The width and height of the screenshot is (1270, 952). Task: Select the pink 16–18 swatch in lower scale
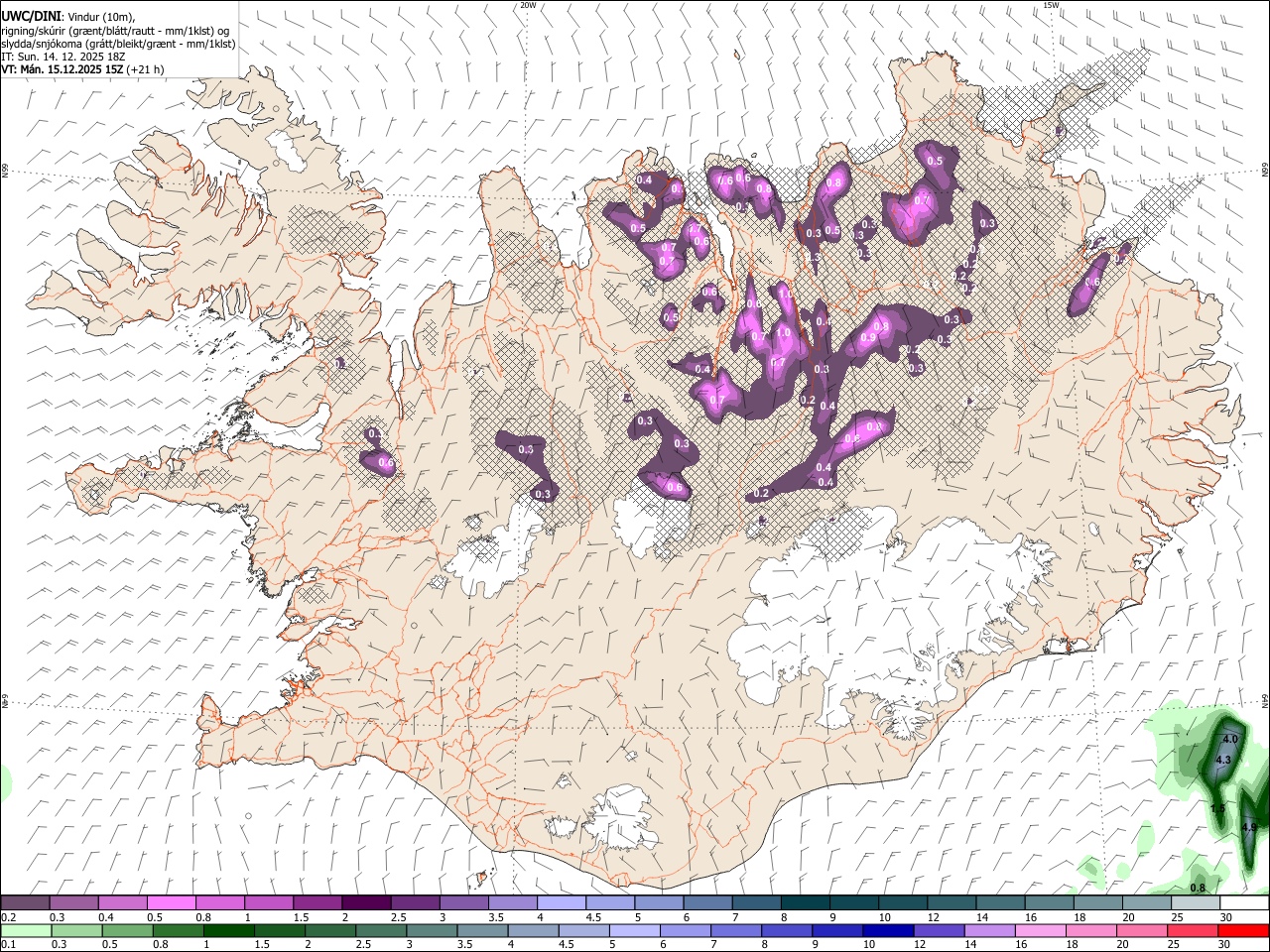point(1040,931)
